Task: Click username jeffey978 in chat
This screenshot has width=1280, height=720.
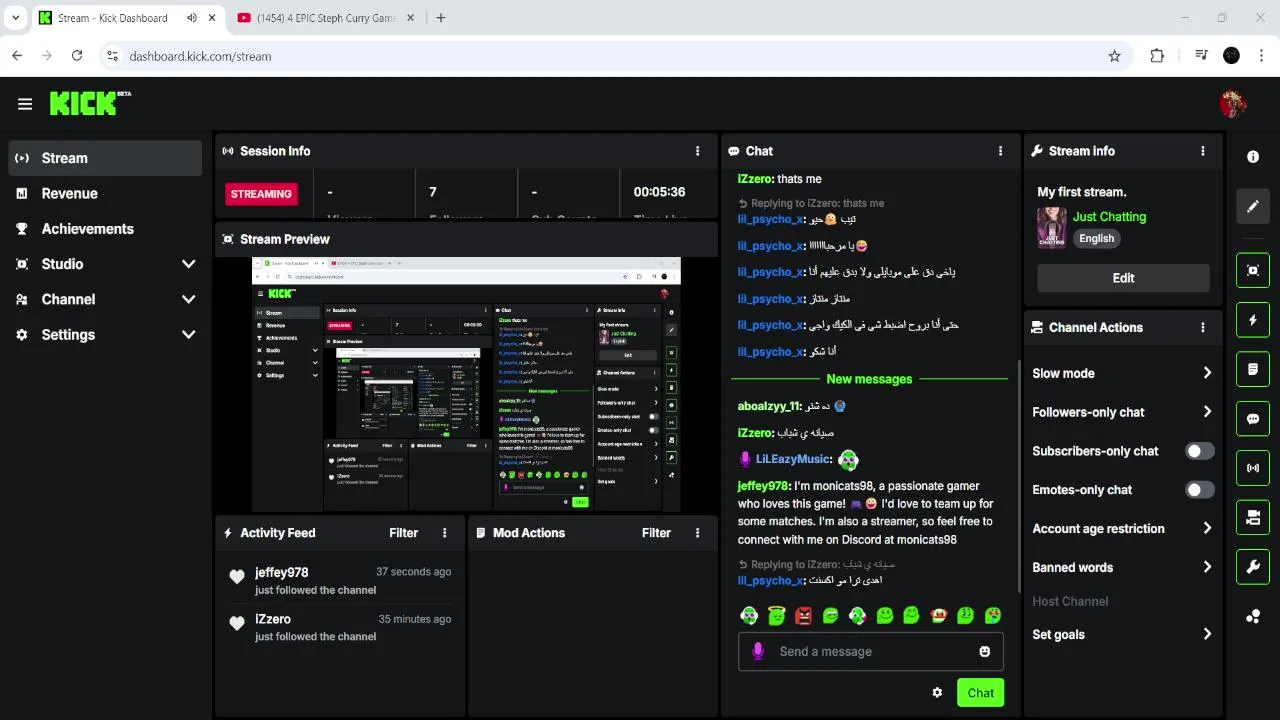Action: 764,486
